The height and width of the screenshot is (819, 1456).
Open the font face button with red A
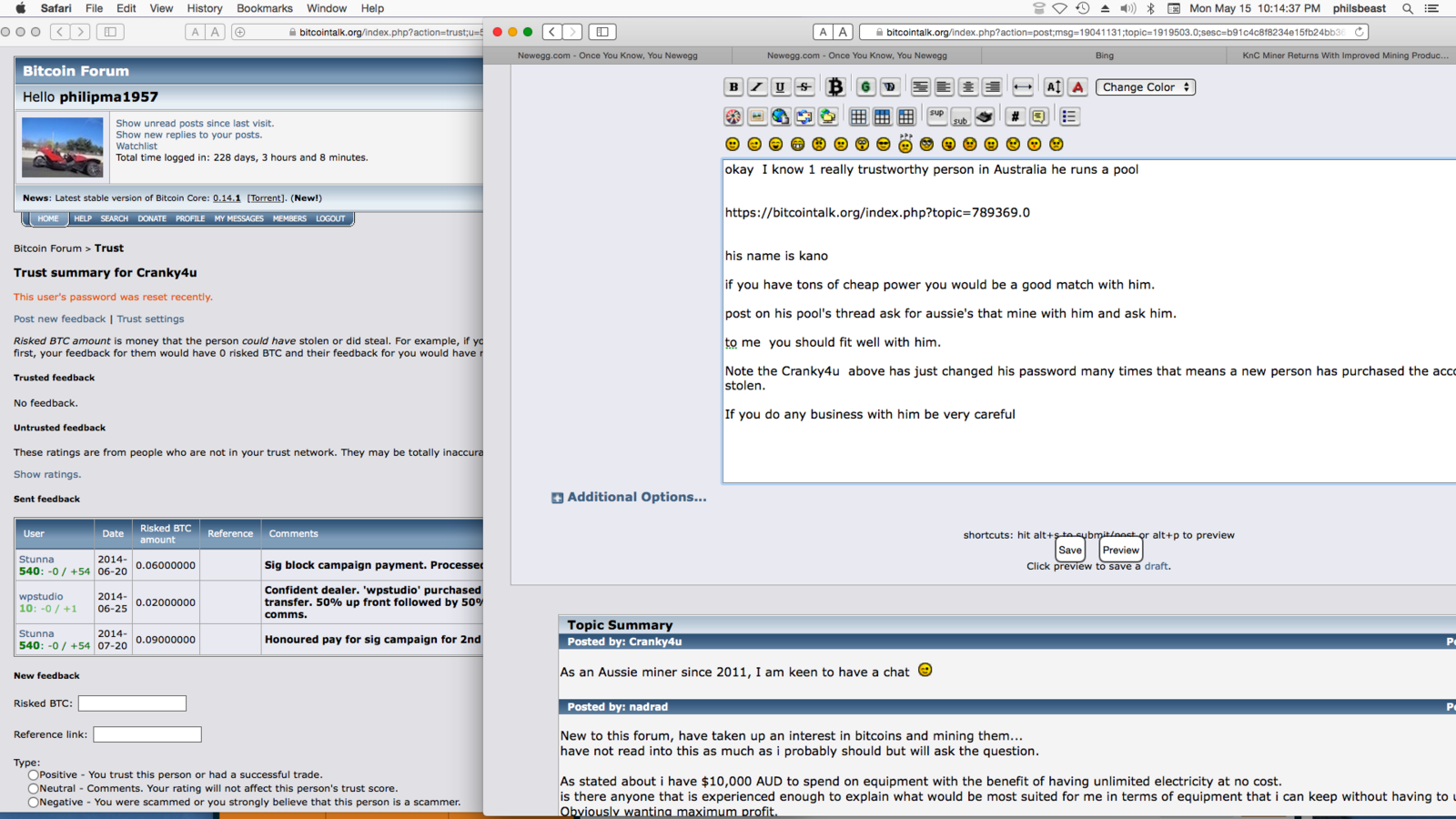tap(1077, 87)
